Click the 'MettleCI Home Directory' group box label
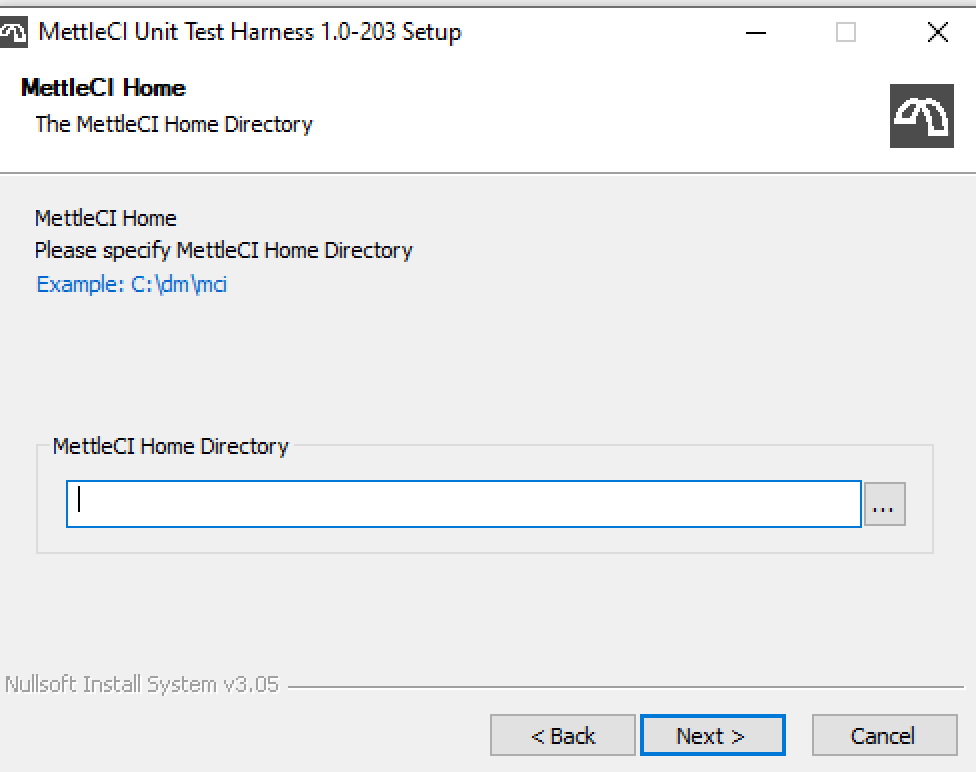Image resolution: width=976 pixels, height=772 pixels. (170, 446)
